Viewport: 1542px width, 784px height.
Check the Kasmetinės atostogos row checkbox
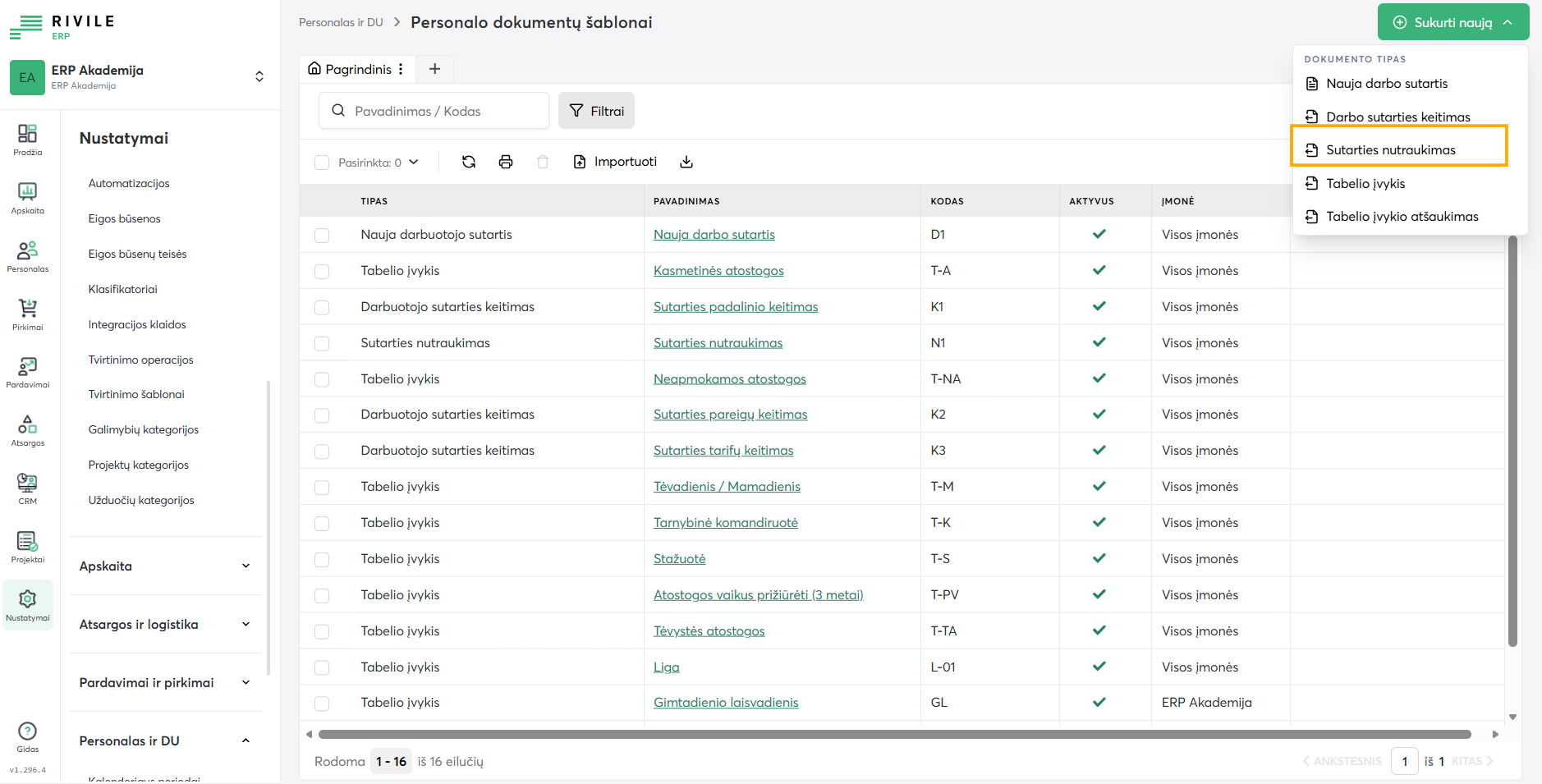pos(322,271)
